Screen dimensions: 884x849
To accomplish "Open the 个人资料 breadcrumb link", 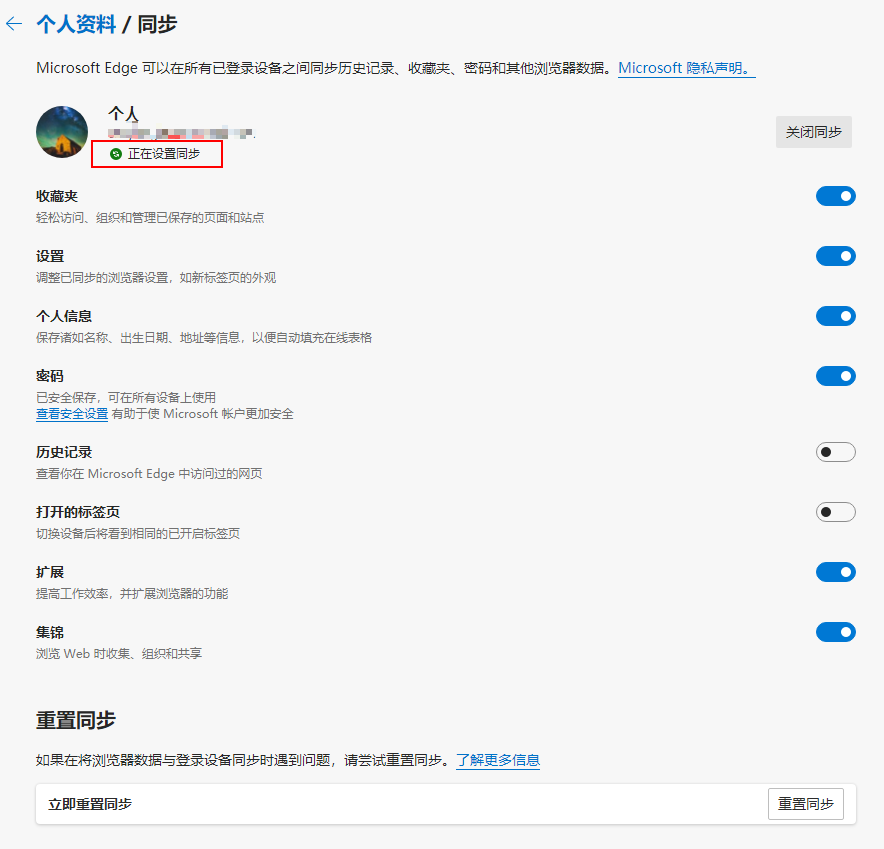I will [76, 24].
